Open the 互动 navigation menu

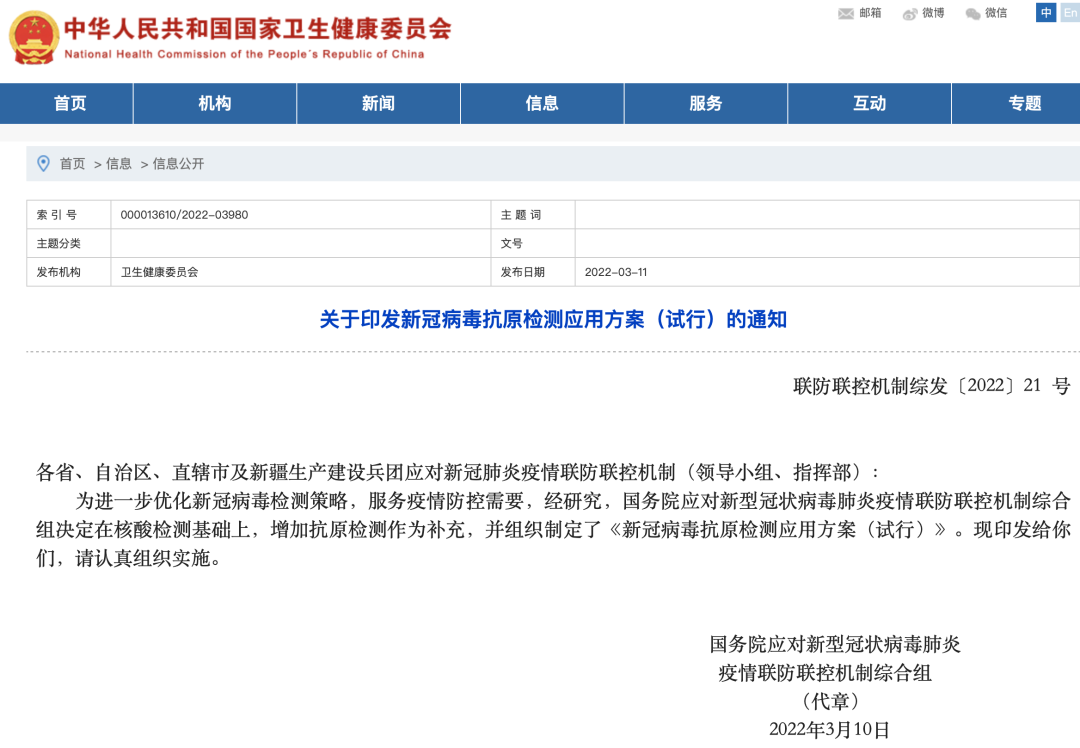tap(869, 102)
